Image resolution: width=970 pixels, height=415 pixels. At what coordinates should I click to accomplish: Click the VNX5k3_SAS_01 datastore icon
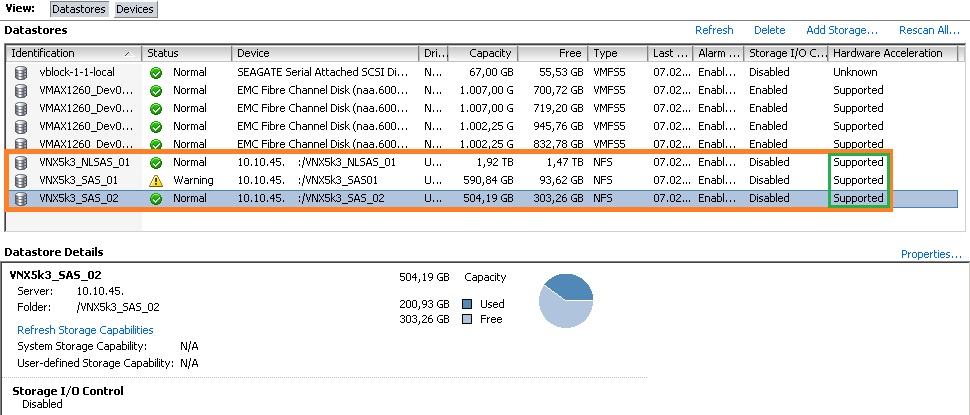[21, 180]
